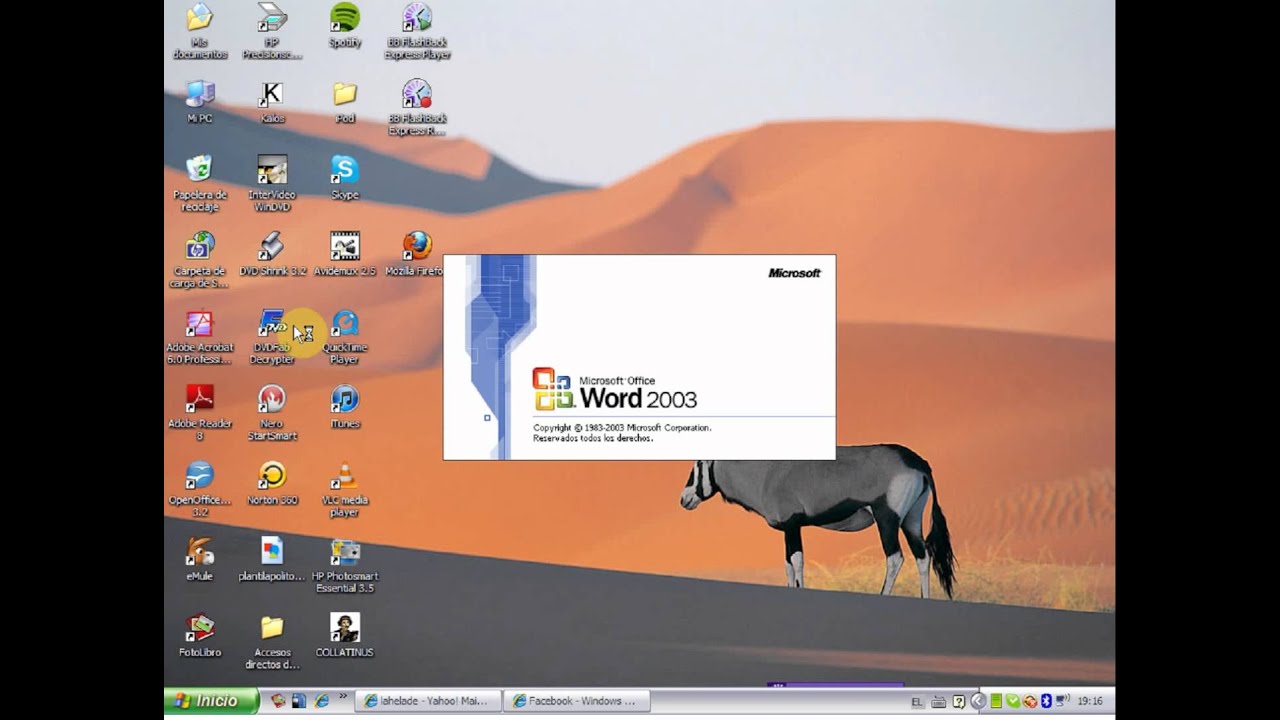
Task: Launch QuickTime Player shortcut
Action: click(345, 336)
